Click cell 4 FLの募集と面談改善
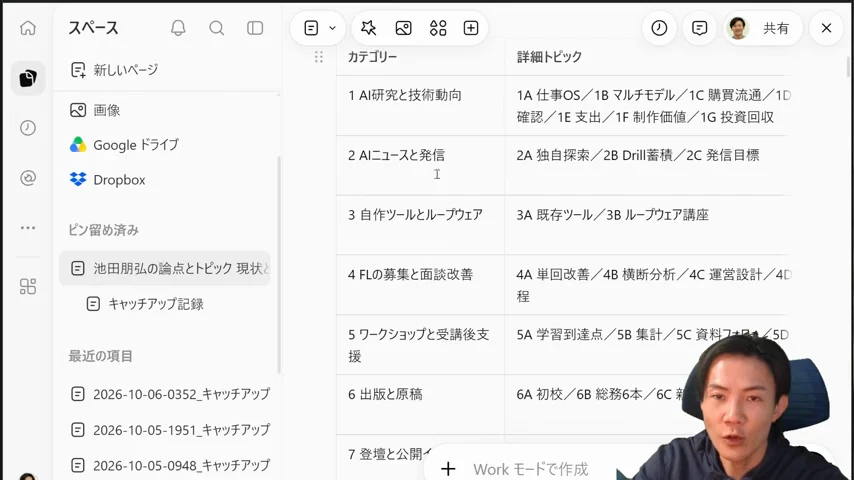Image resolution: width=854 pixels, height=480 pixels. click(420, 285)
